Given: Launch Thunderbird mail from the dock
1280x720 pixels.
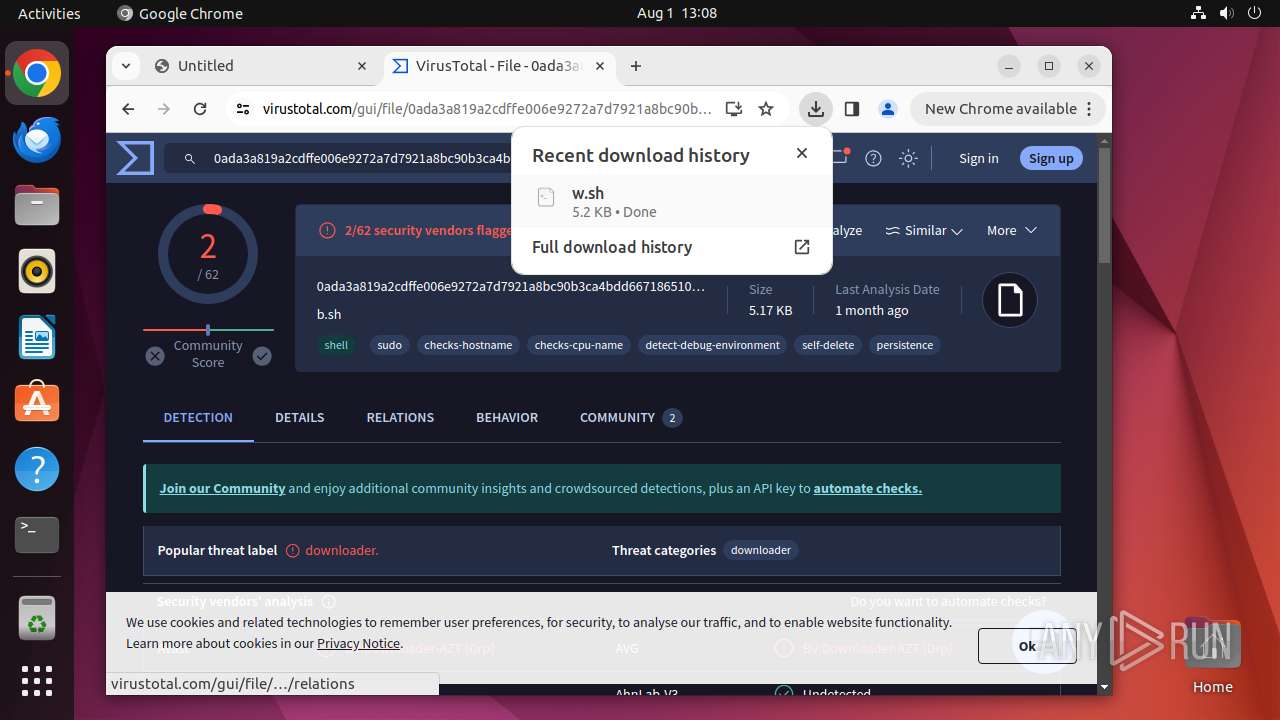Looking at the screenshot, I should pyautogui.click(x=37, y=140).
